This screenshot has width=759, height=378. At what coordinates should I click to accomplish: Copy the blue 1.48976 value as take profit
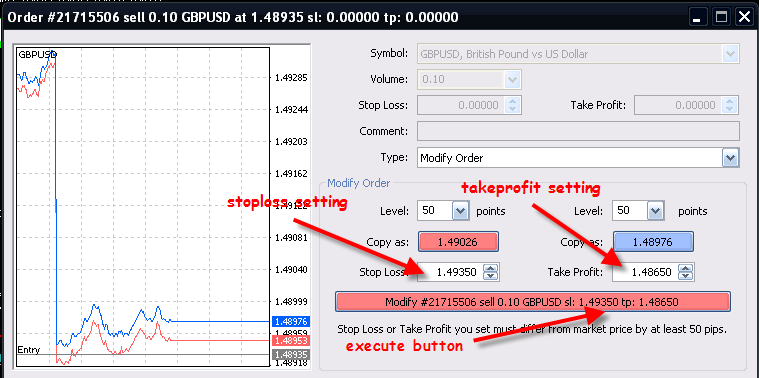(653, 242)
